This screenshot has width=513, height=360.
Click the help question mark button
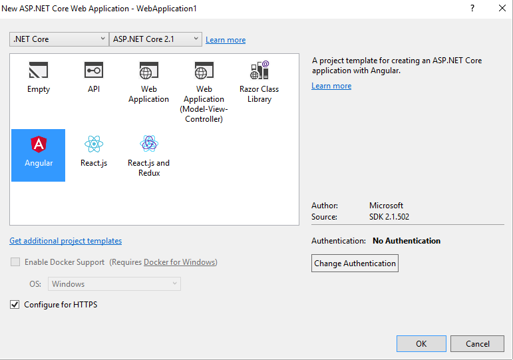coord(472,8)
